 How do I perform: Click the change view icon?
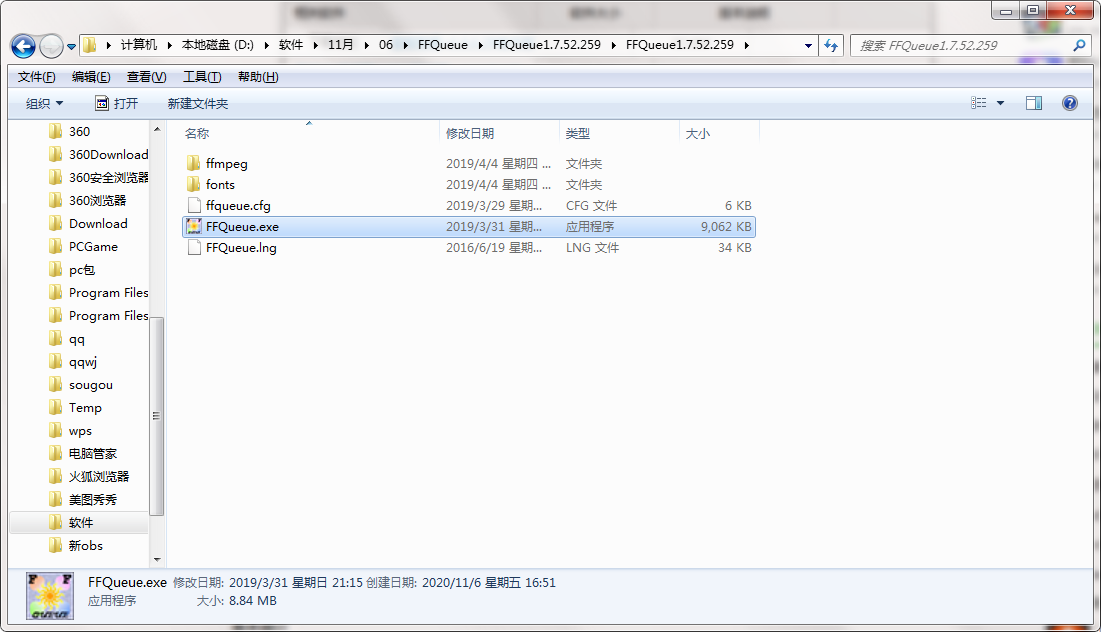pos(979,103)
